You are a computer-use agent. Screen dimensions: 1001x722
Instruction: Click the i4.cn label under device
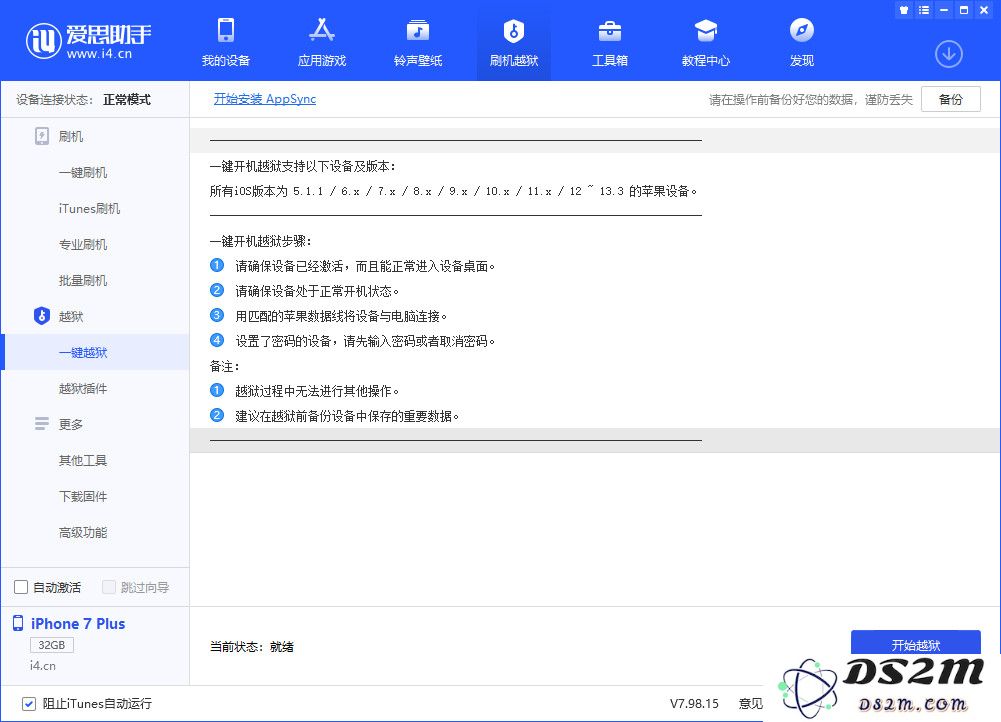click(x=43, y=666)
